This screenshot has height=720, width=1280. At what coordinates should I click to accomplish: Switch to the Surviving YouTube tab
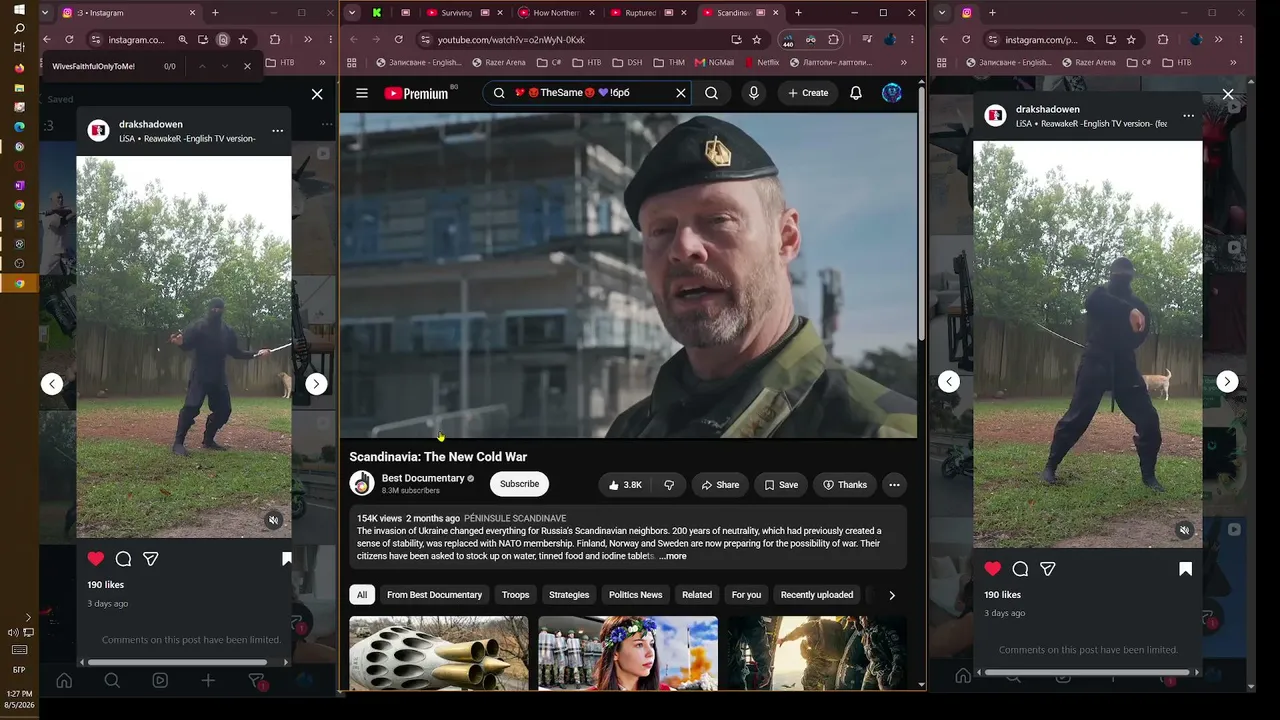coord(462,13)
